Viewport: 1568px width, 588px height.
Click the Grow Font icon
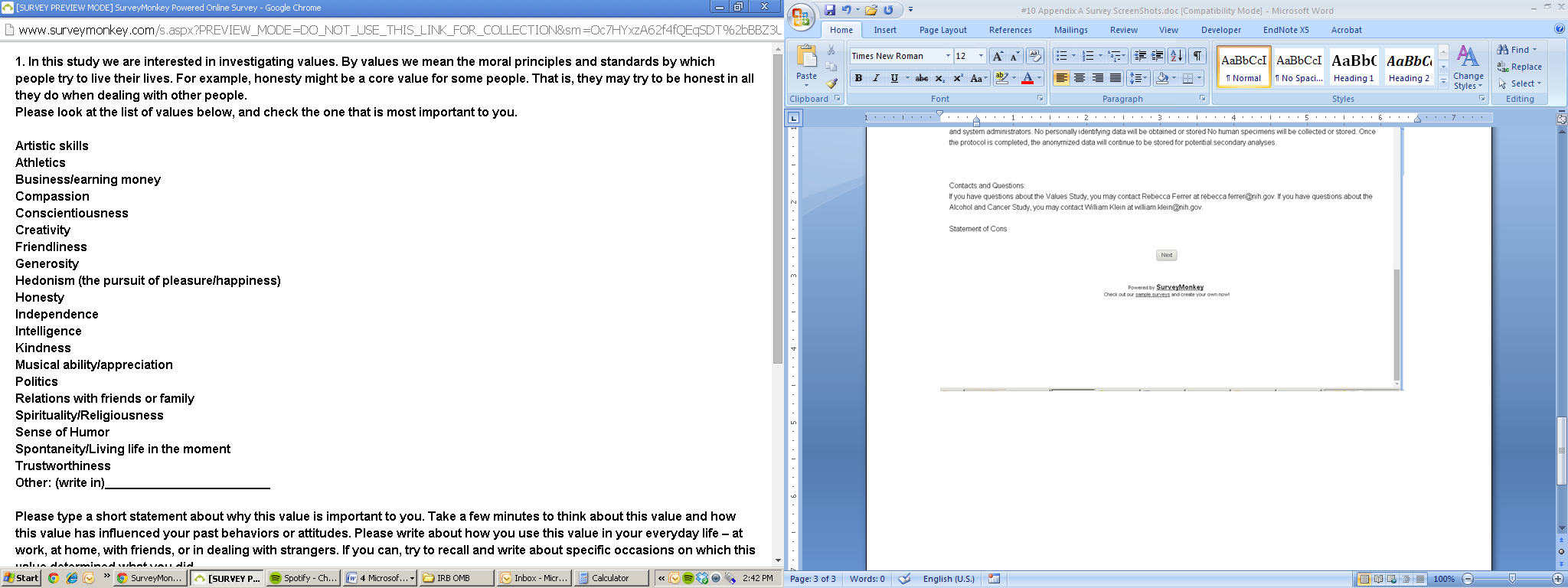click(998, 56)
